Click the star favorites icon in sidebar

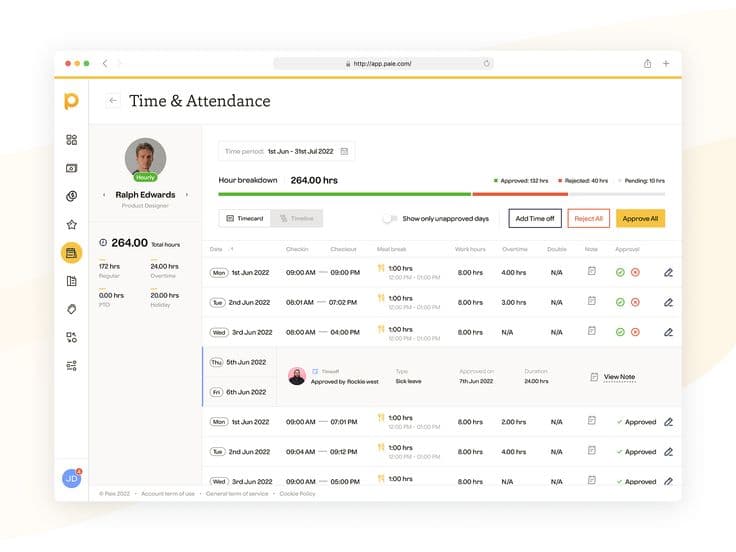point(71,225)
